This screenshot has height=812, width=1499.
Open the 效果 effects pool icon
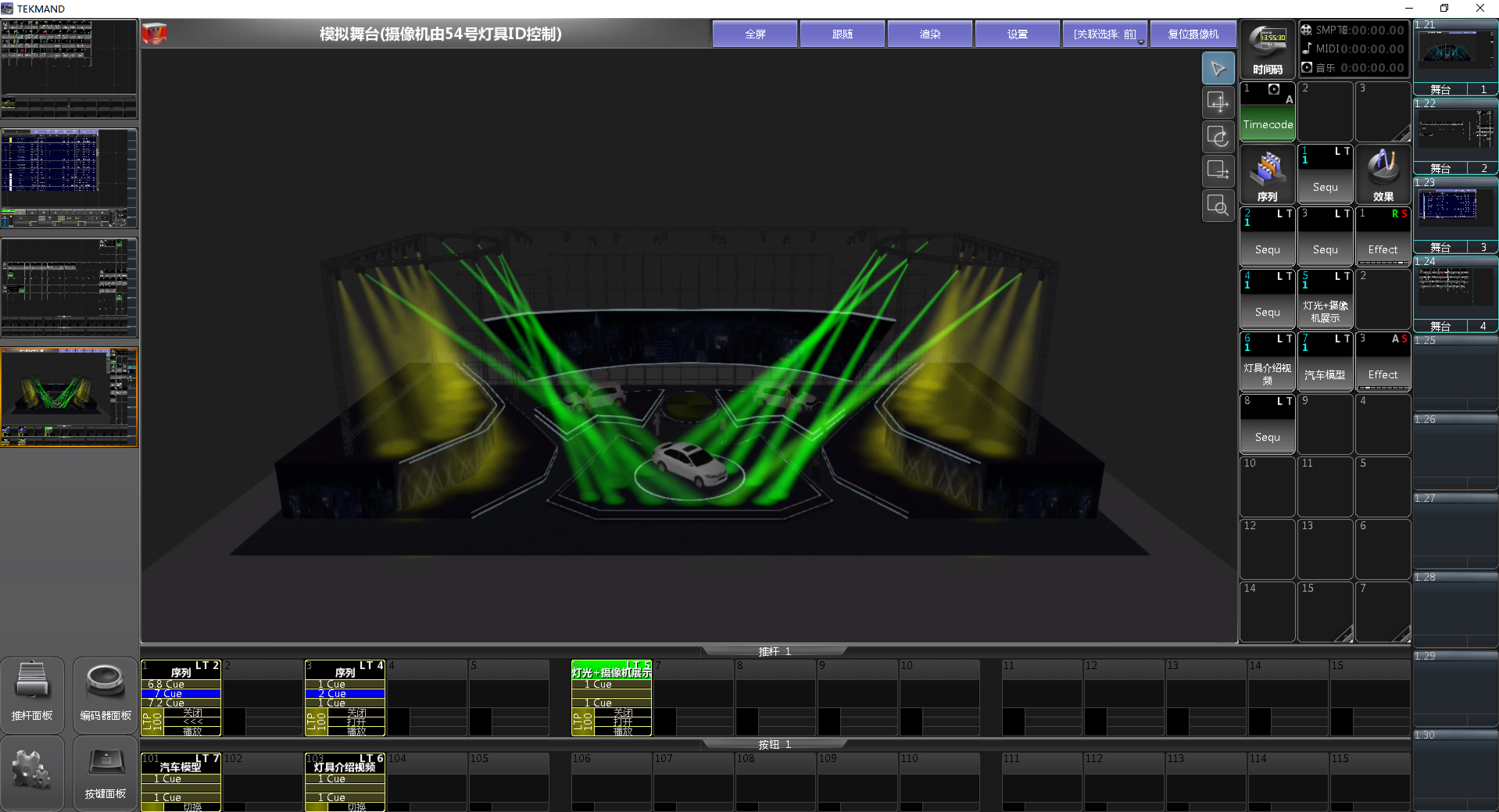[x=1383, y=175]
